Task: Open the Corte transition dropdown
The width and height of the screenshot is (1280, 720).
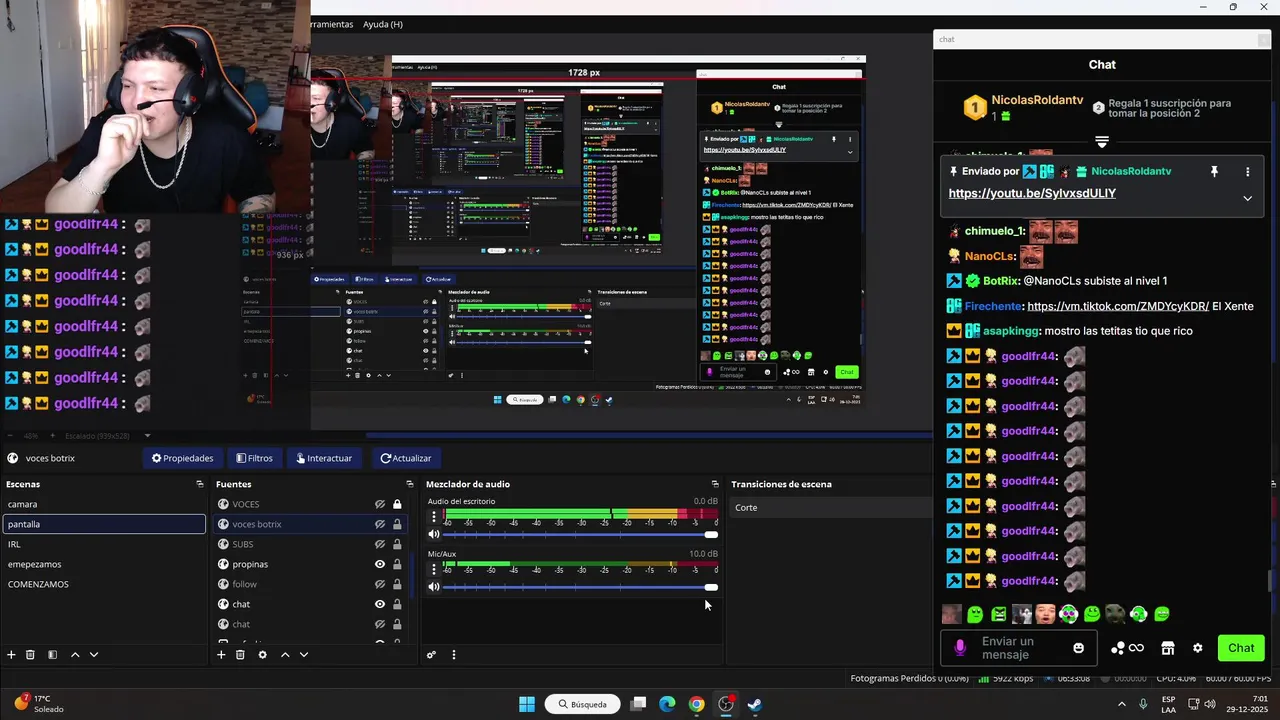Action: click(x=832, y=508)
